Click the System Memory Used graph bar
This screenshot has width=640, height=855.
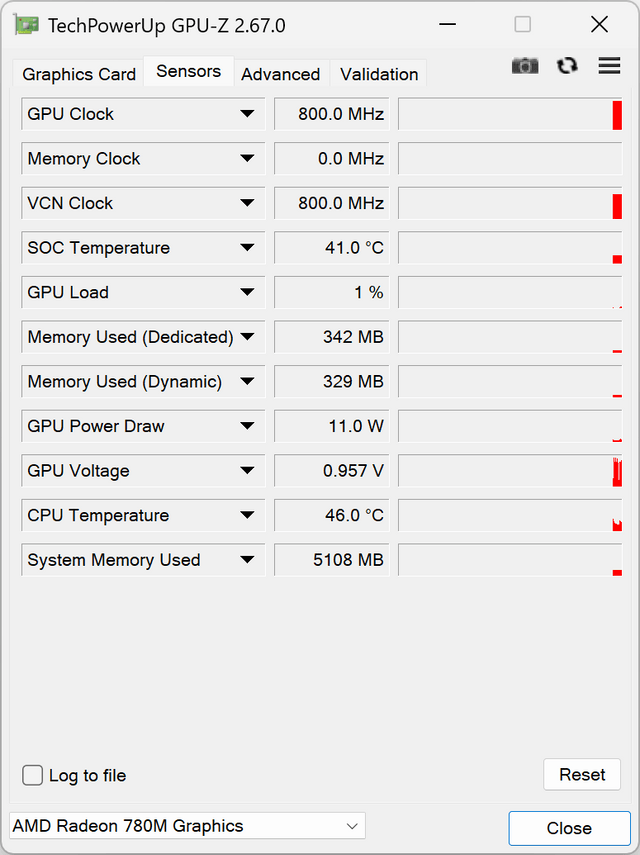coord(510,560)
